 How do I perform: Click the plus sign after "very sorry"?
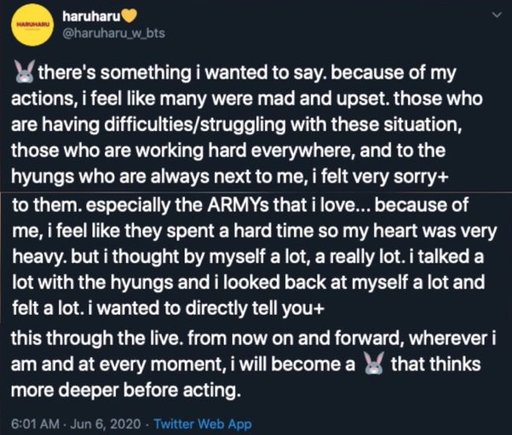(x=444, y=177)
